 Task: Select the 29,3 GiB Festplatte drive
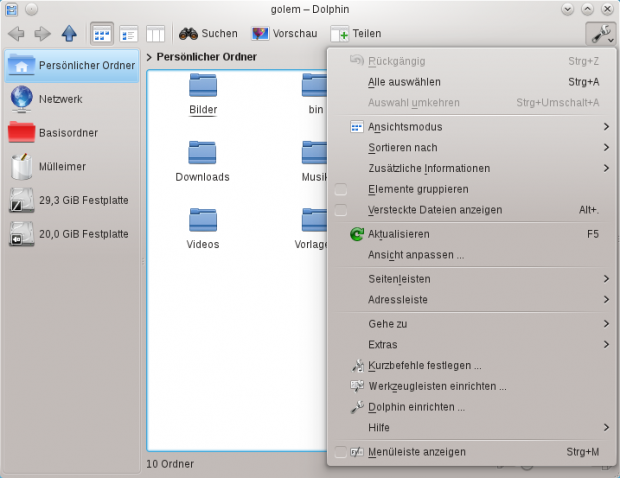[x=70, y=201]
